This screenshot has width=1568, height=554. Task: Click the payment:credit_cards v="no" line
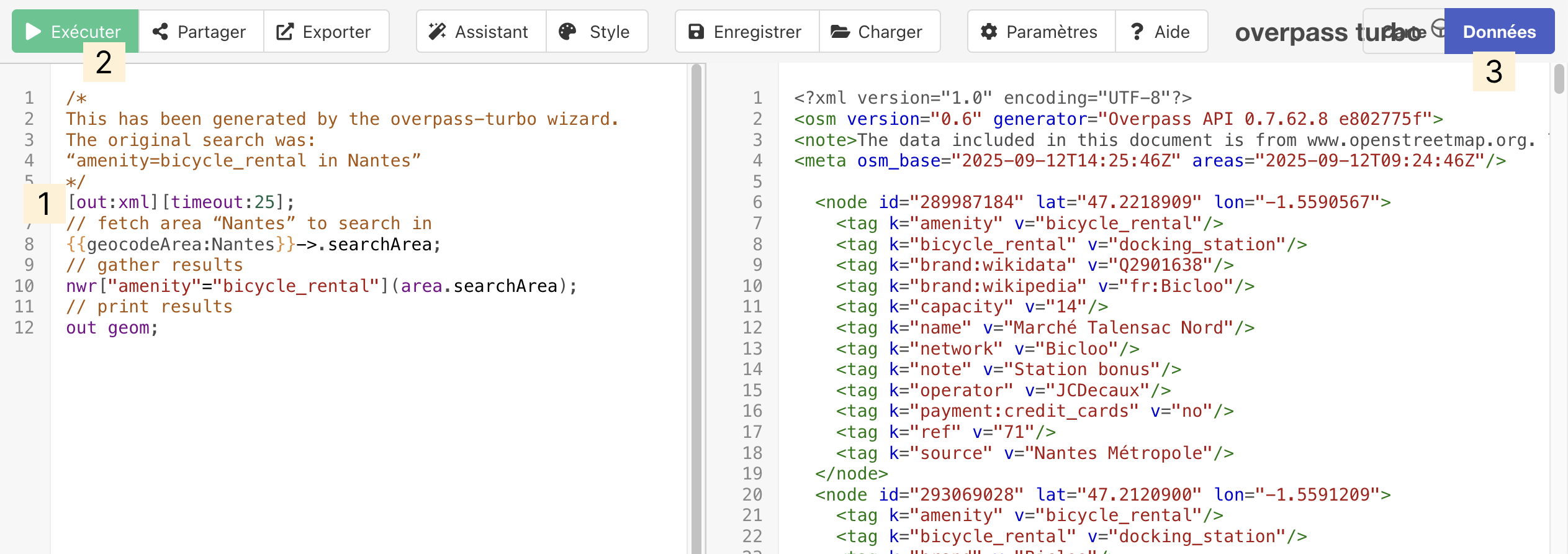point(1035,411)
